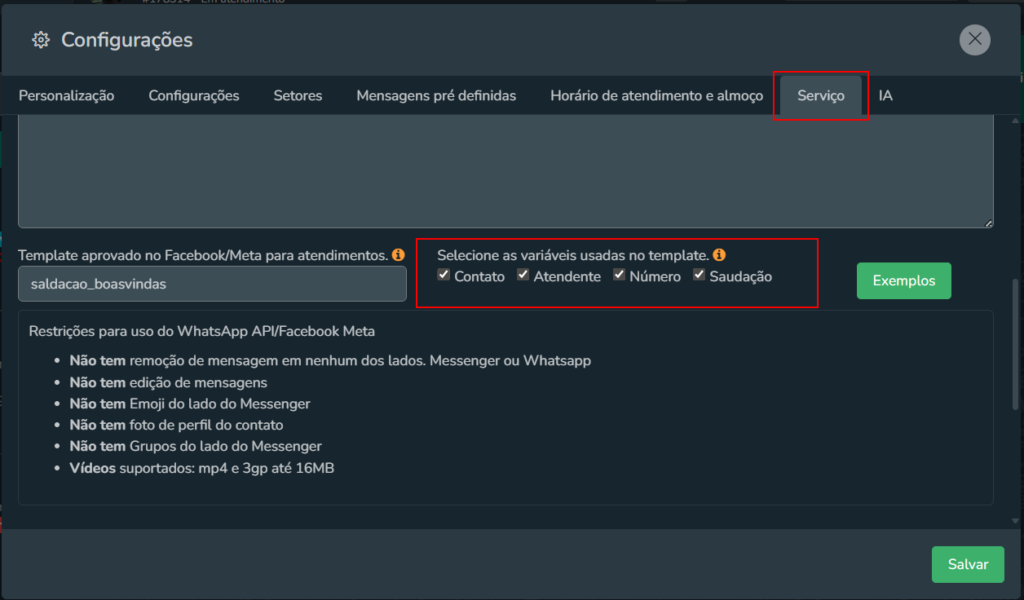Toggle the Saudação checkbox
This screenshot has width=1024, height=600.
click(699, 275)
